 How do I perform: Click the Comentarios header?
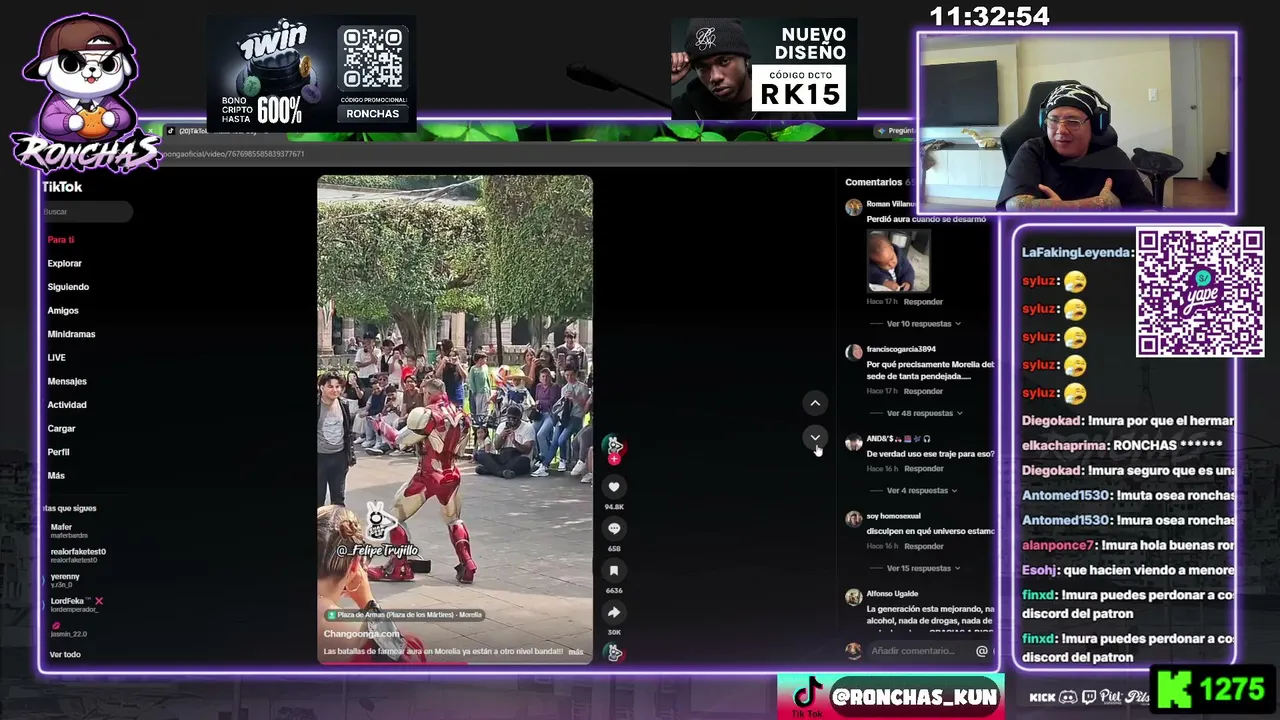[x=874, y=182]
